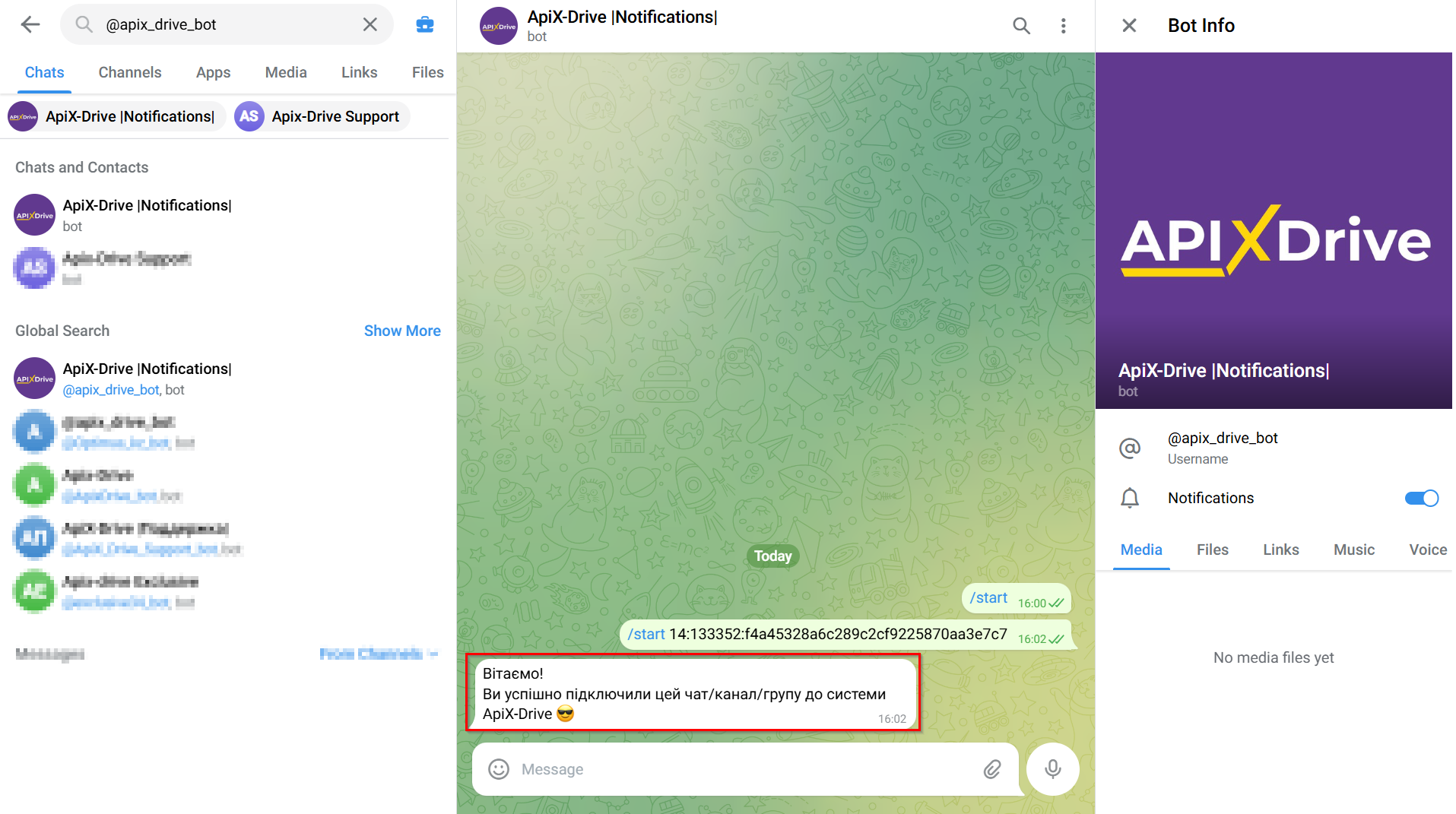Close the Bot Info panel
The height and width of the screenshot is (814, 1456).
click(x=1129, y=25)
